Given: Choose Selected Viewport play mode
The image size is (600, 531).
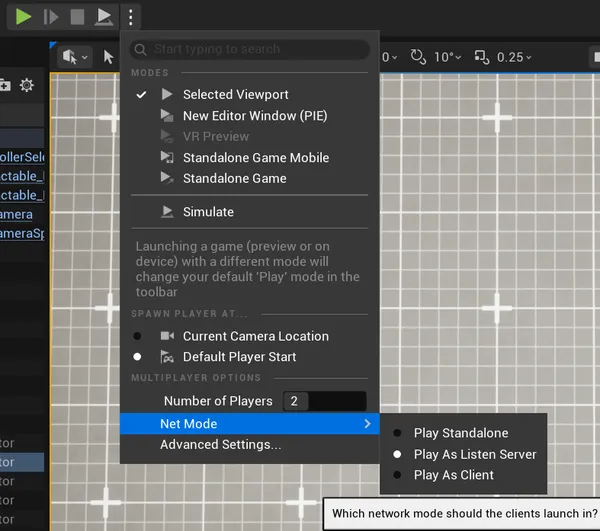Looking at the screenshot, I should (249, 94).
